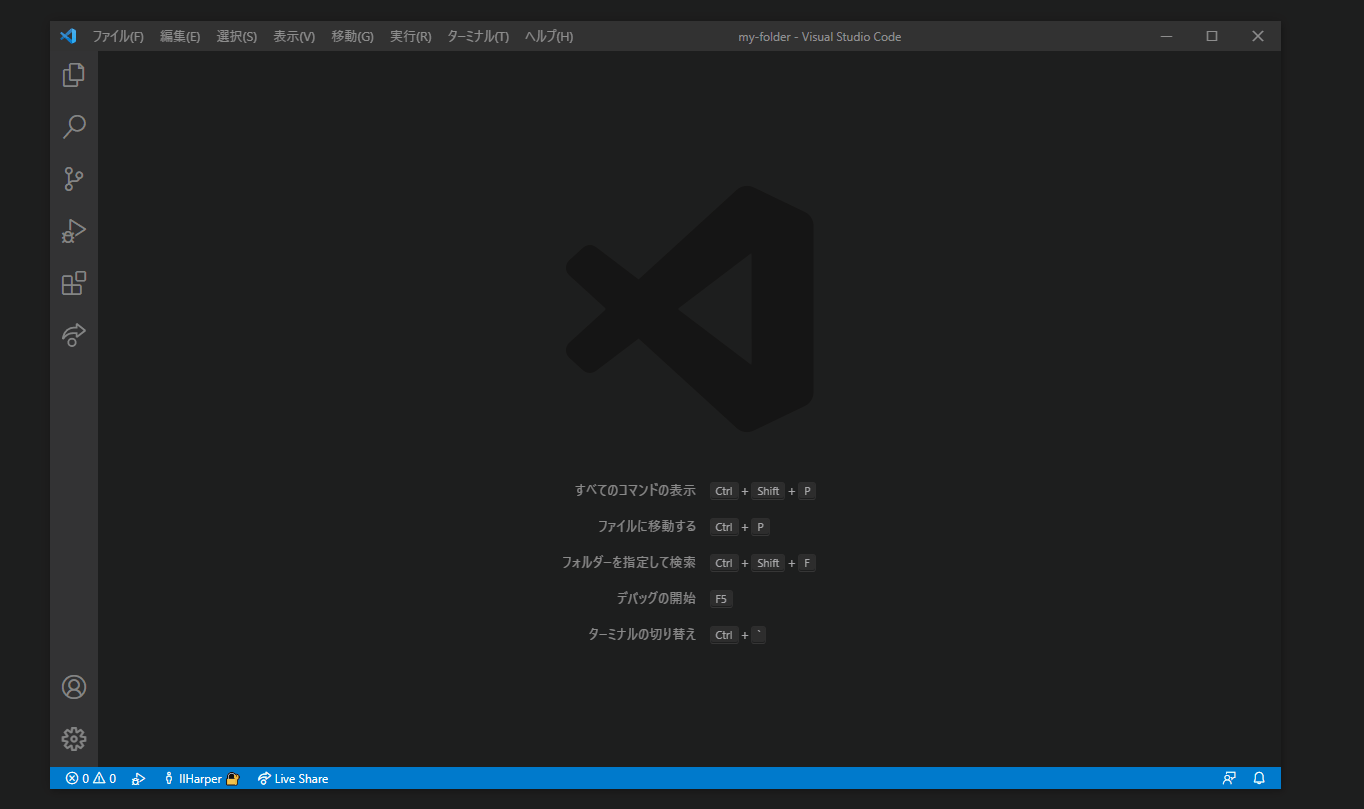Open the ファイル(F) menu
Screen dimensions: 1364x809
coord(118,36)
